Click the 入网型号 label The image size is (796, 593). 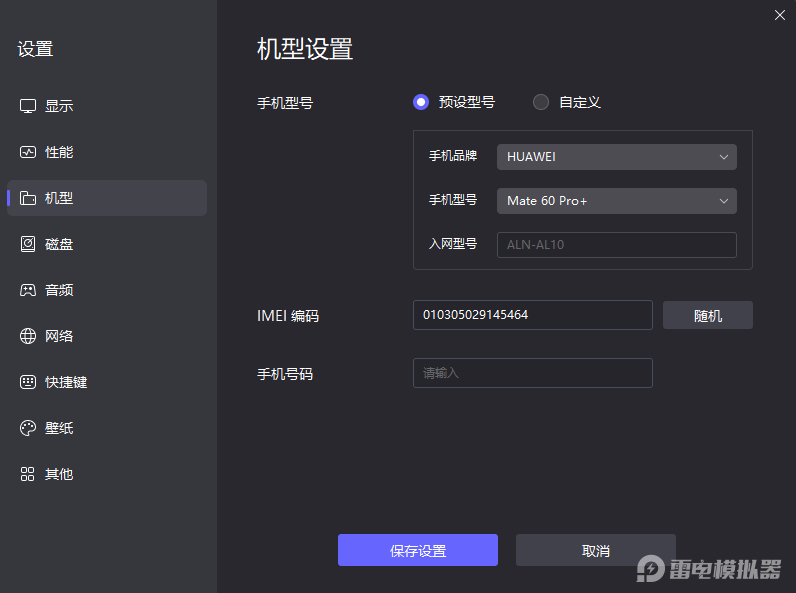(x=453, y=244)
